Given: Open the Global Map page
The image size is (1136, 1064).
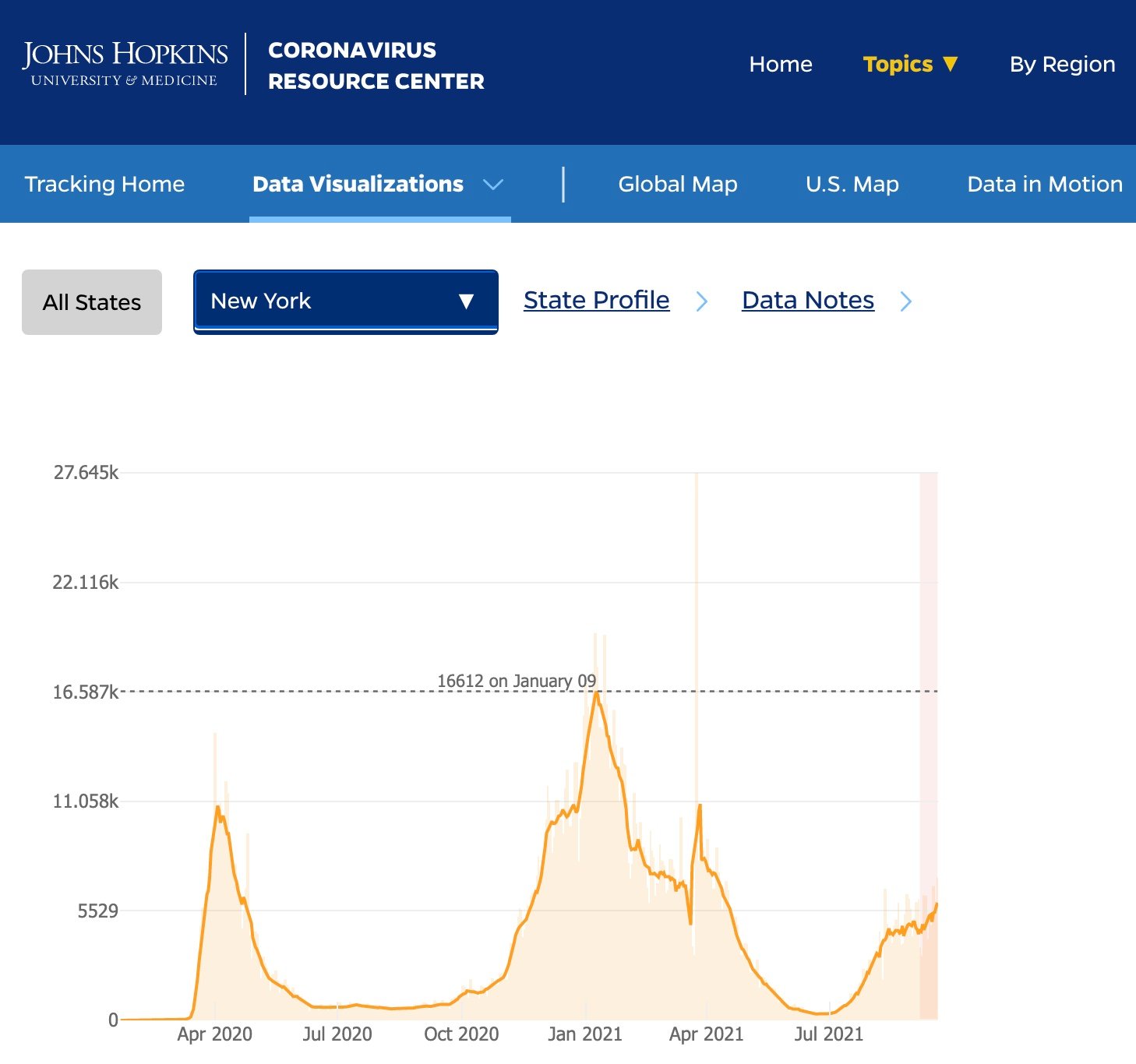Looking at the screenshot, I should (x=677, y=184).
